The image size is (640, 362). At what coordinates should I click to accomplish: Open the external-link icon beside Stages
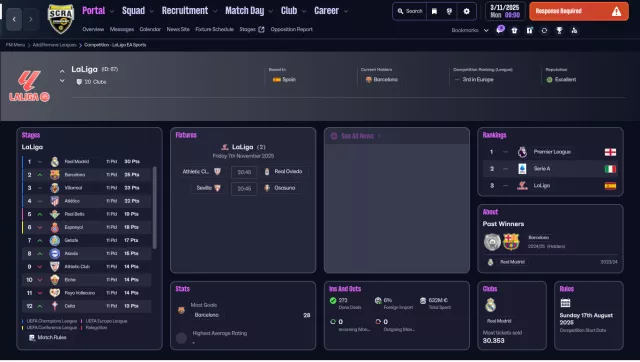coord(261,29)
